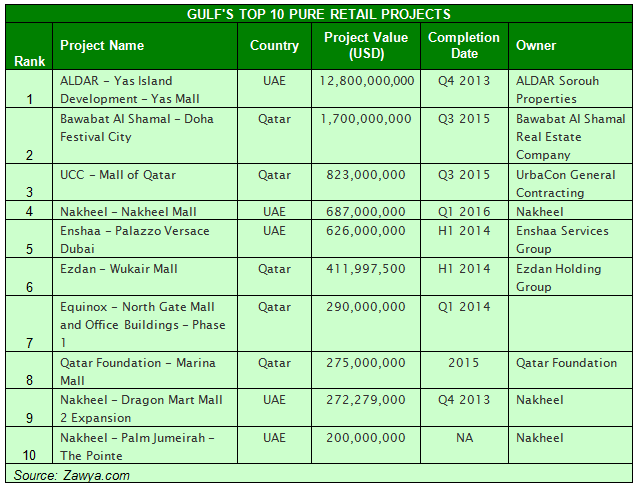Select the 'Project Value (USD)' header

click(x=367, y=45)
